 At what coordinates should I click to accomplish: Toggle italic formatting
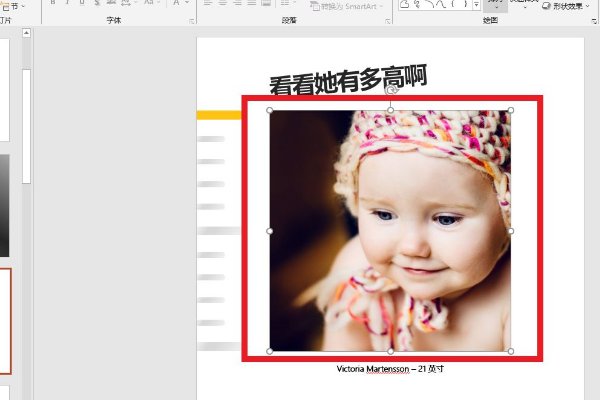67,3
